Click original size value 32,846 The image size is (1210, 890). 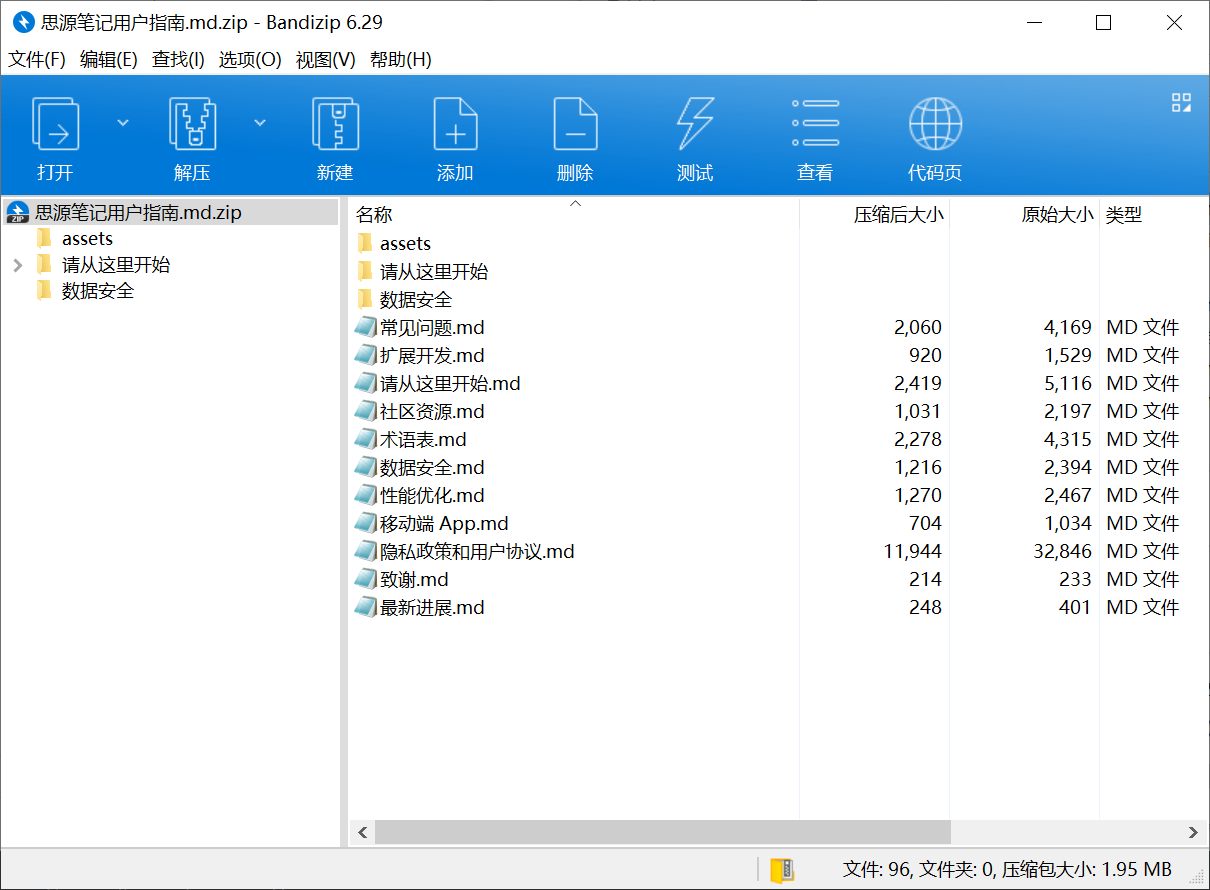pos(1062,551)
